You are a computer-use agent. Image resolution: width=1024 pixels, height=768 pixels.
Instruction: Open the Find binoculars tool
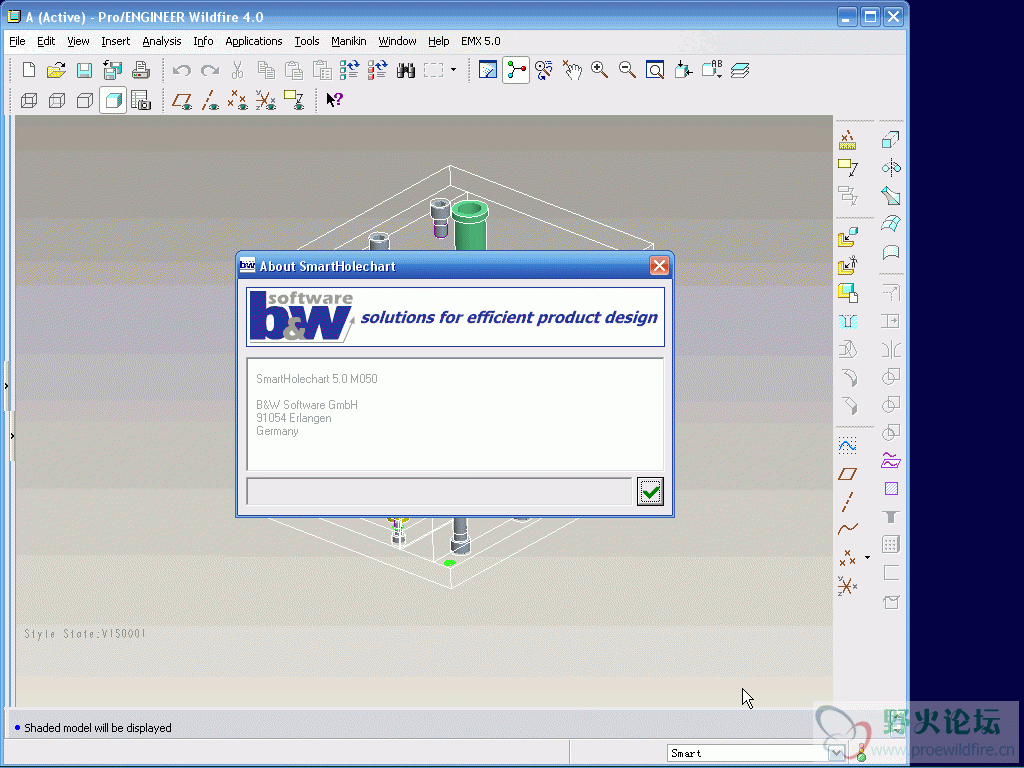(406, 70)
